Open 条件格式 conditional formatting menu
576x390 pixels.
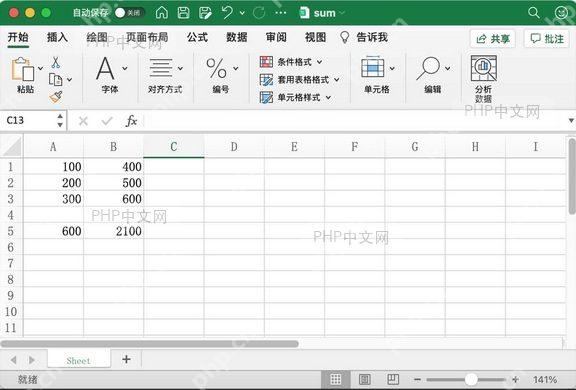pyautogui.click(x=291, y=62)
